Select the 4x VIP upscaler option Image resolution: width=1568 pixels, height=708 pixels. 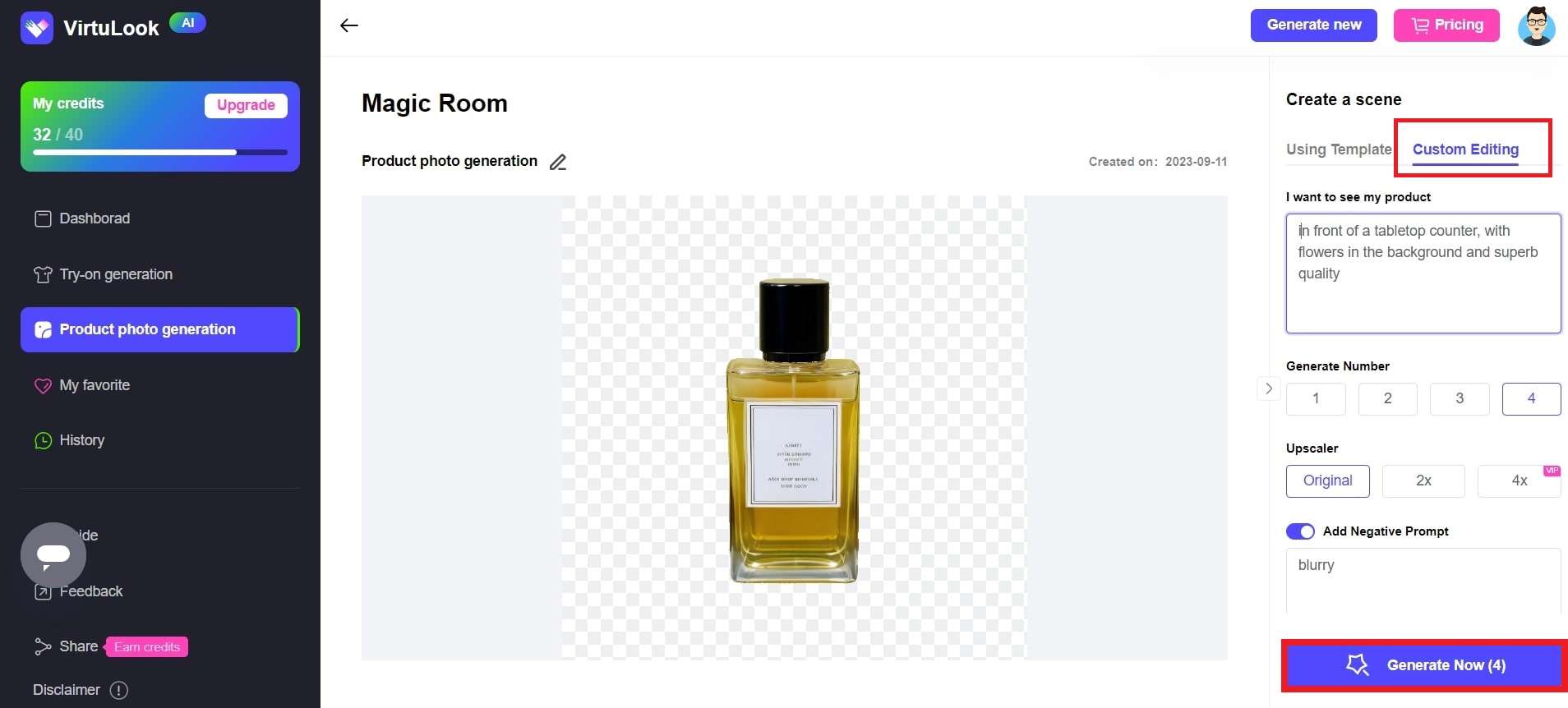tap(1519, 480)
